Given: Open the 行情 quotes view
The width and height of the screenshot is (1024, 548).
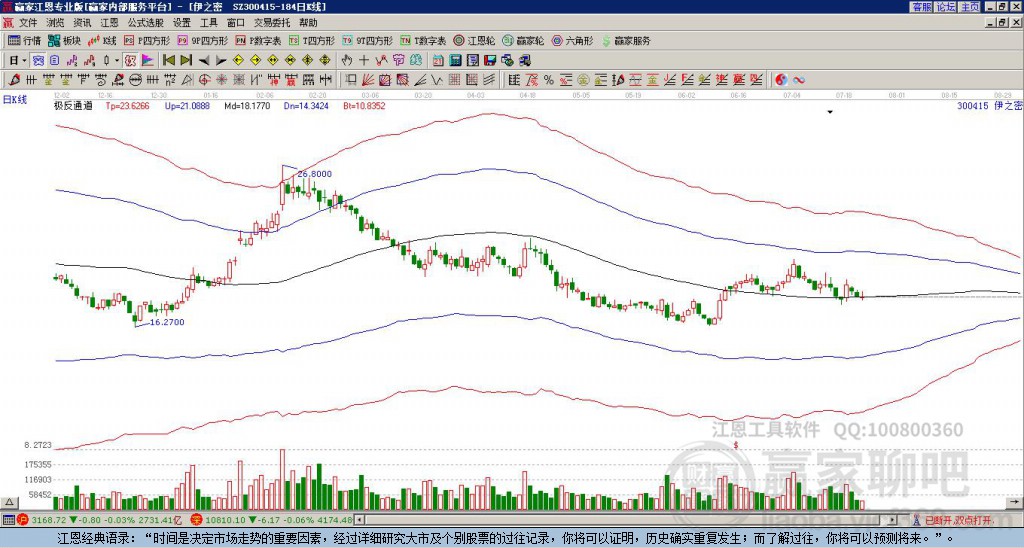Looking at the screenshot, I should [25, 40].
